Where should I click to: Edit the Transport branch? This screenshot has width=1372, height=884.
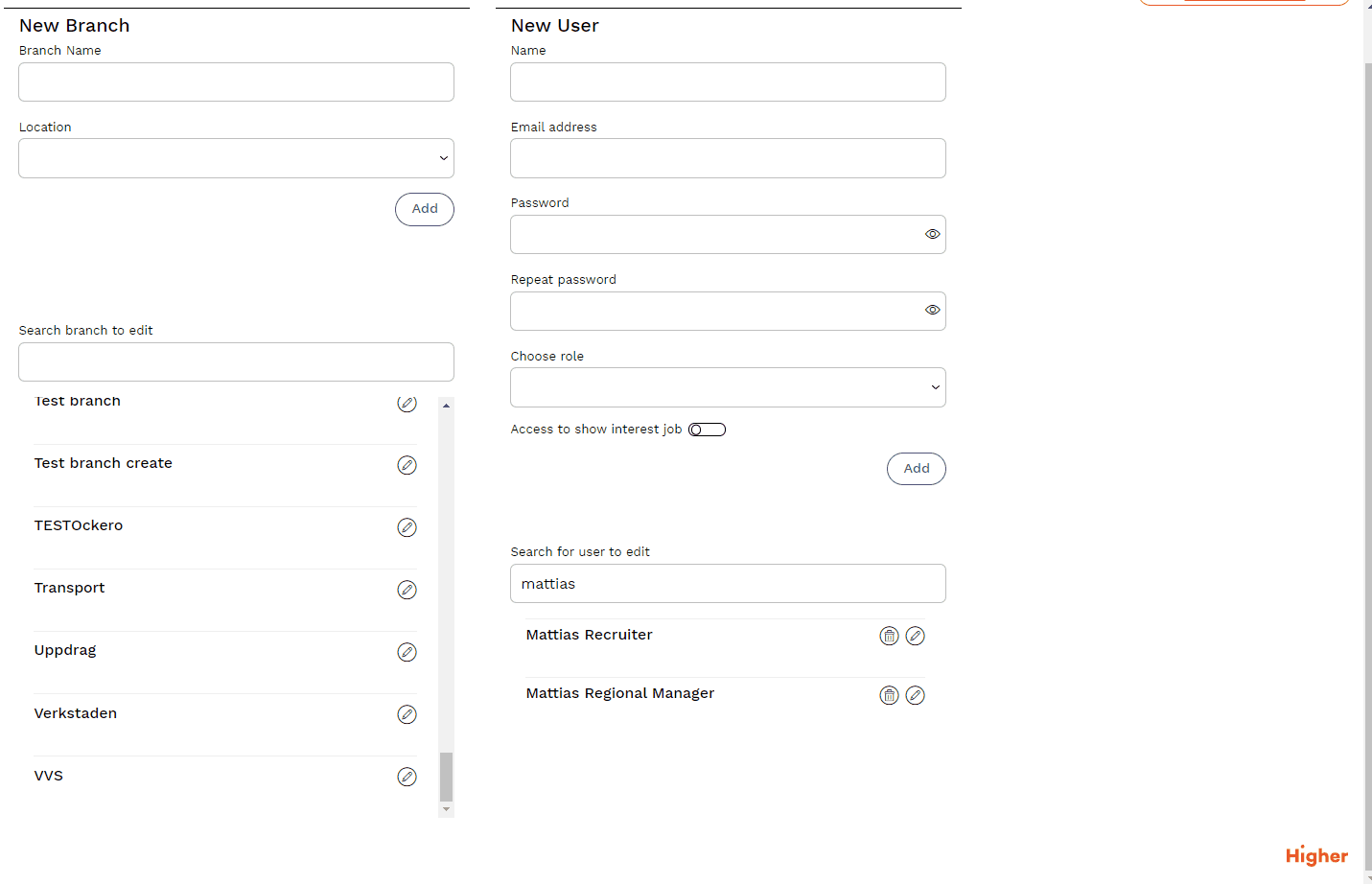coord(407,590)
